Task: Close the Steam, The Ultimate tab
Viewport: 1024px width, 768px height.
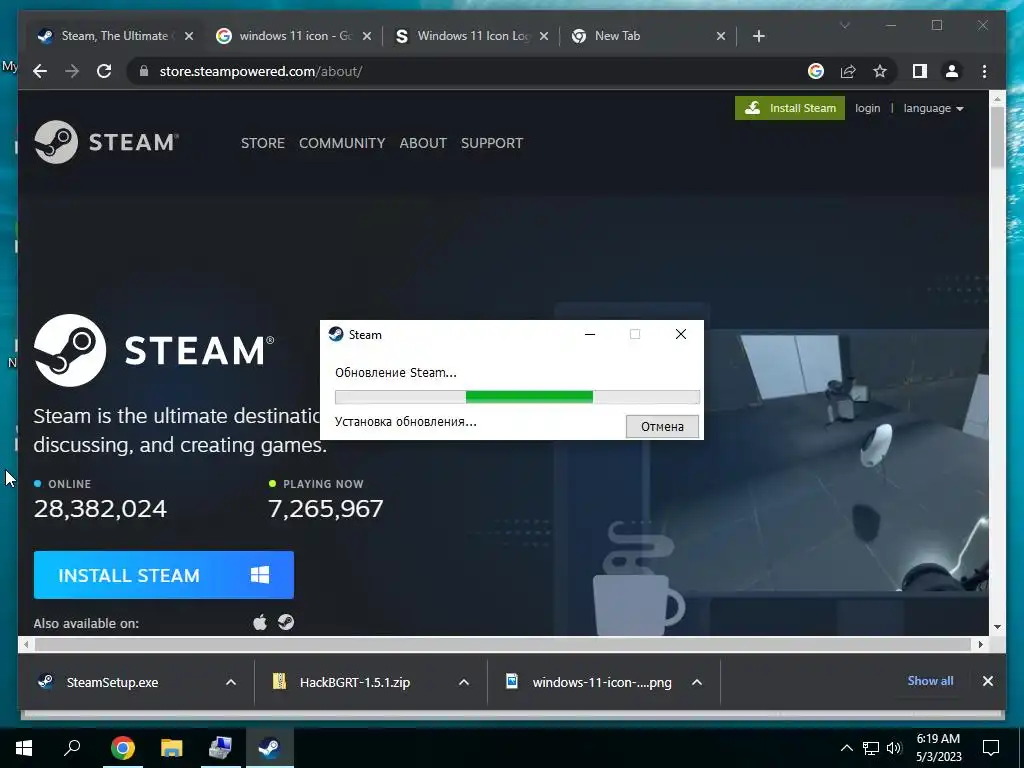Action: point(189,36)
